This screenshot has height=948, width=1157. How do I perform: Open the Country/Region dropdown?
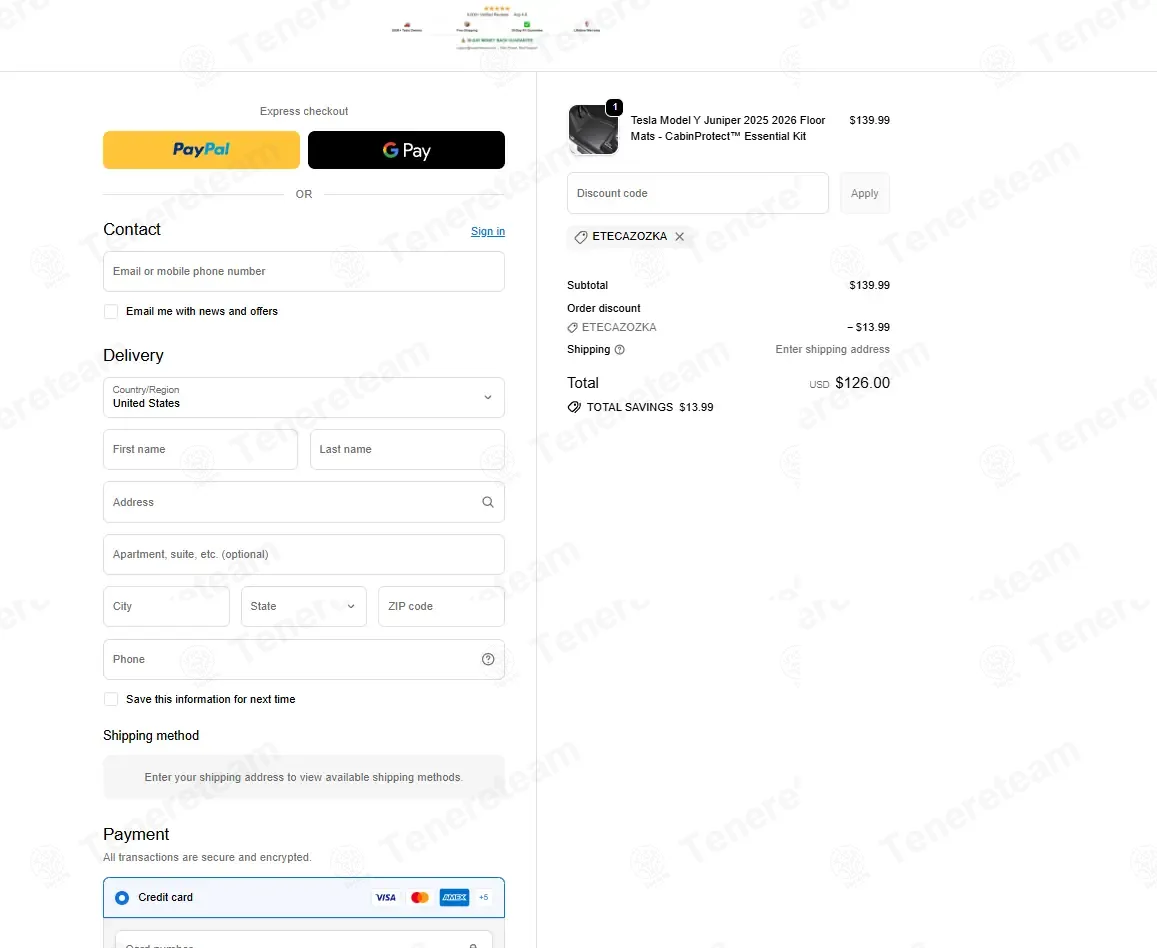click(x=304, y=398)
